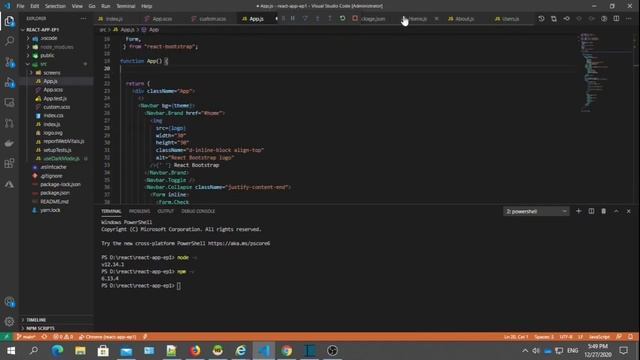Open the Explorer view in activity bar
Viewport: 640px width, 360px height.
pyautogui.click(x=9, y=21)
